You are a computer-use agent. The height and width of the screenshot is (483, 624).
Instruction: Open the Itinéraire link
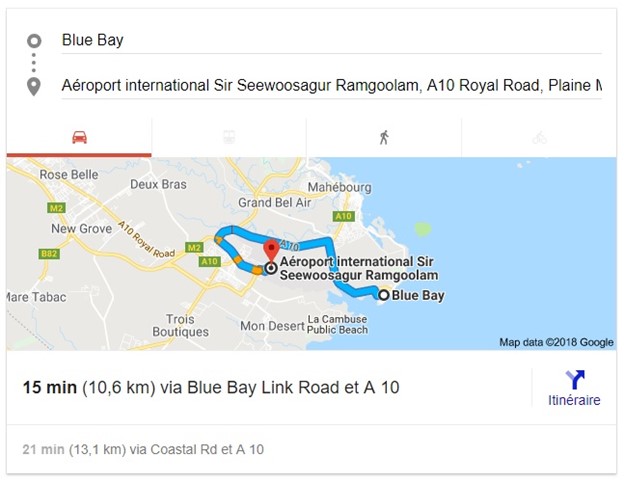tap(574, 400)
